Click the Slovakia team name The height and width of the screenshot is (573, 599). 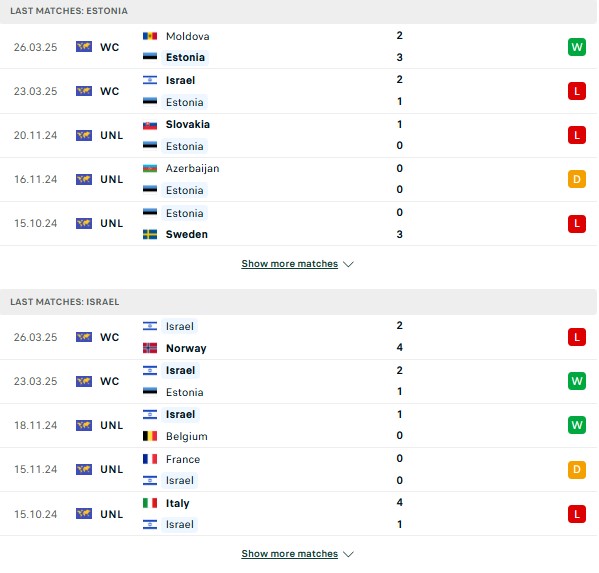(x=188, y=125)
